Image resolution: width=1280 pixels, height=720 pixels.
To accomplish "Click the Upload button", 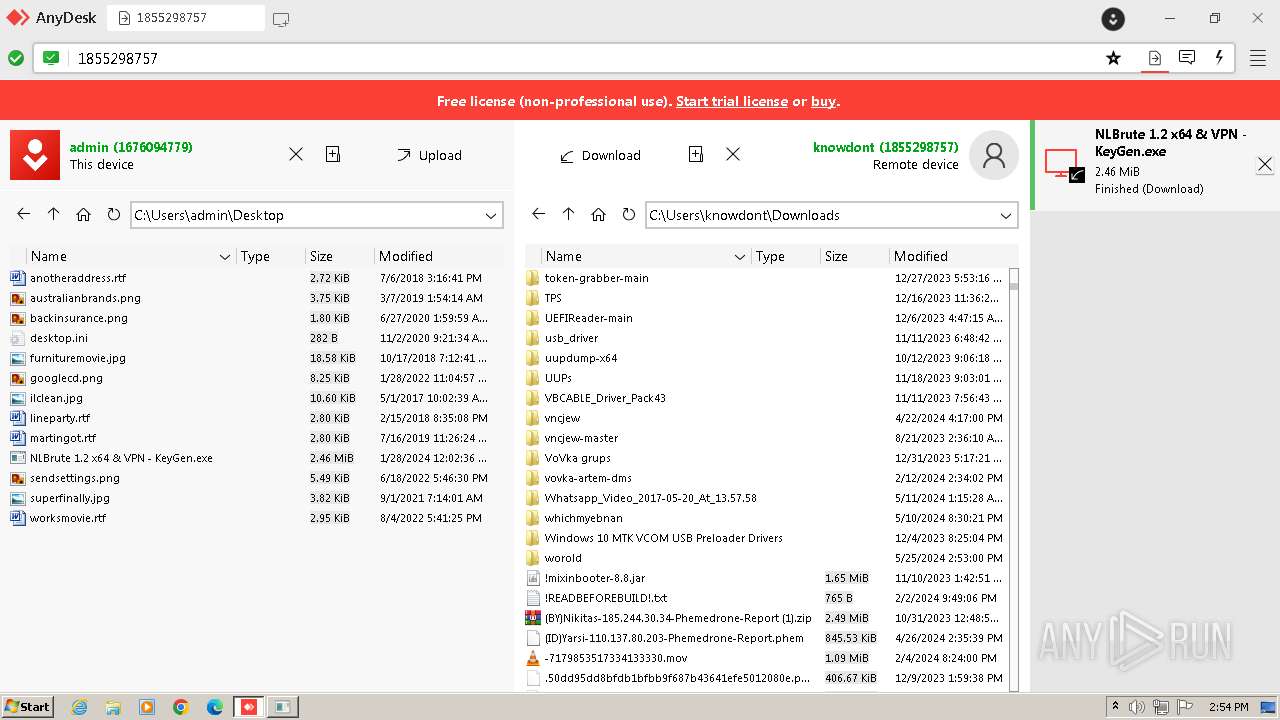I will tap(429, 155).
